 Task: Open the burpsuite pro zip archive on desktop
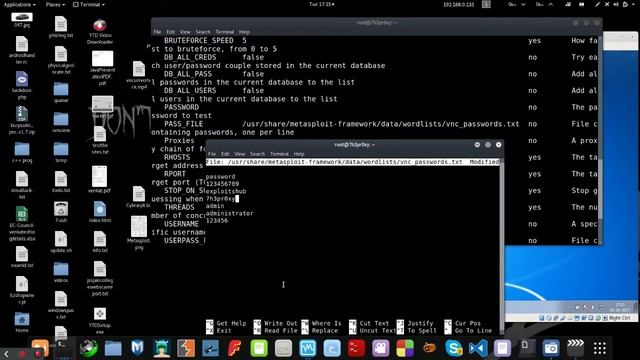22,120
